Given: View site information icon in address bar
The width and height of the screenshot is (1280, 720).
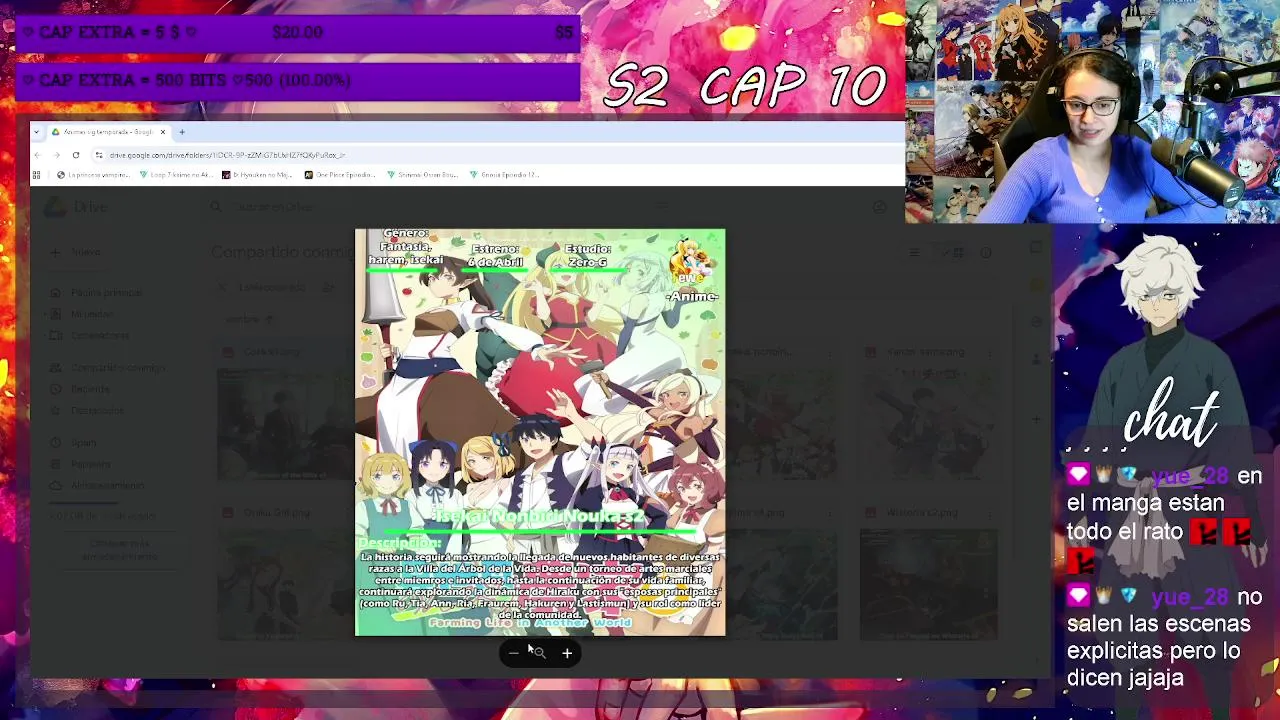Looking at the screenshot, I should 98,155.
